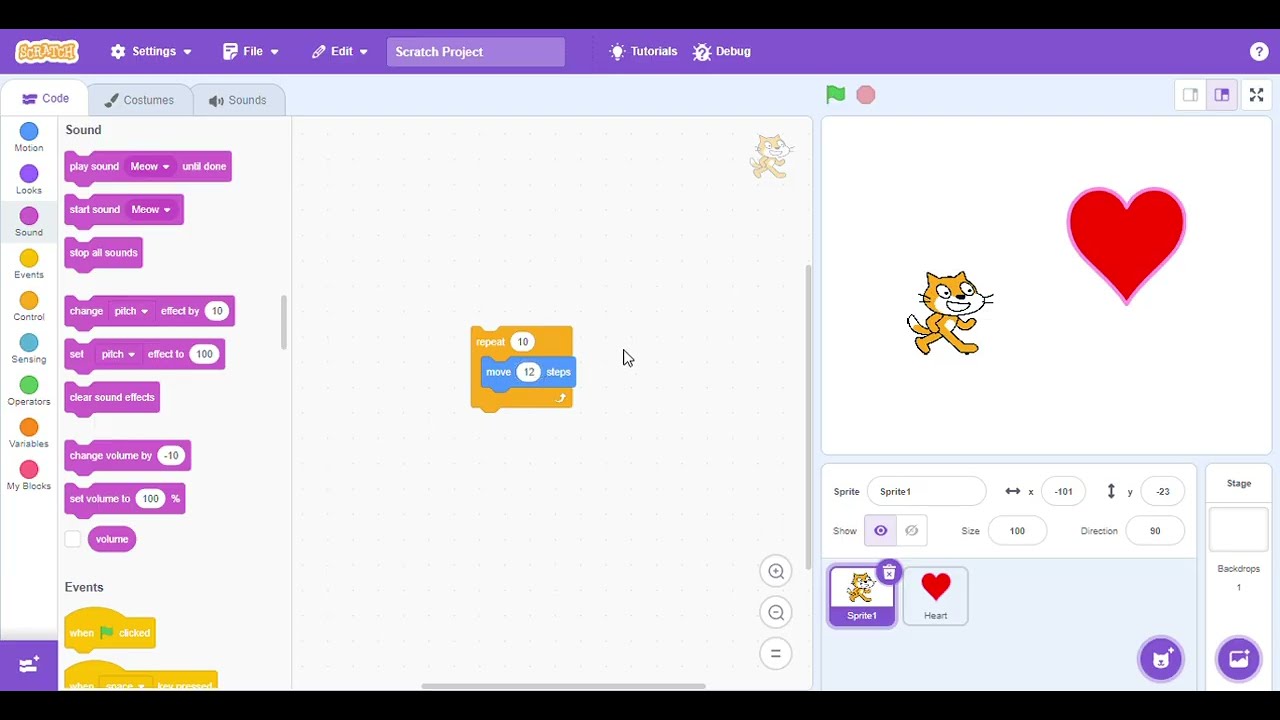The width and height of the screenshot is (1280, 720).
Task: Click value 100 in set pitch effect block
Action: tap(204, 354)
